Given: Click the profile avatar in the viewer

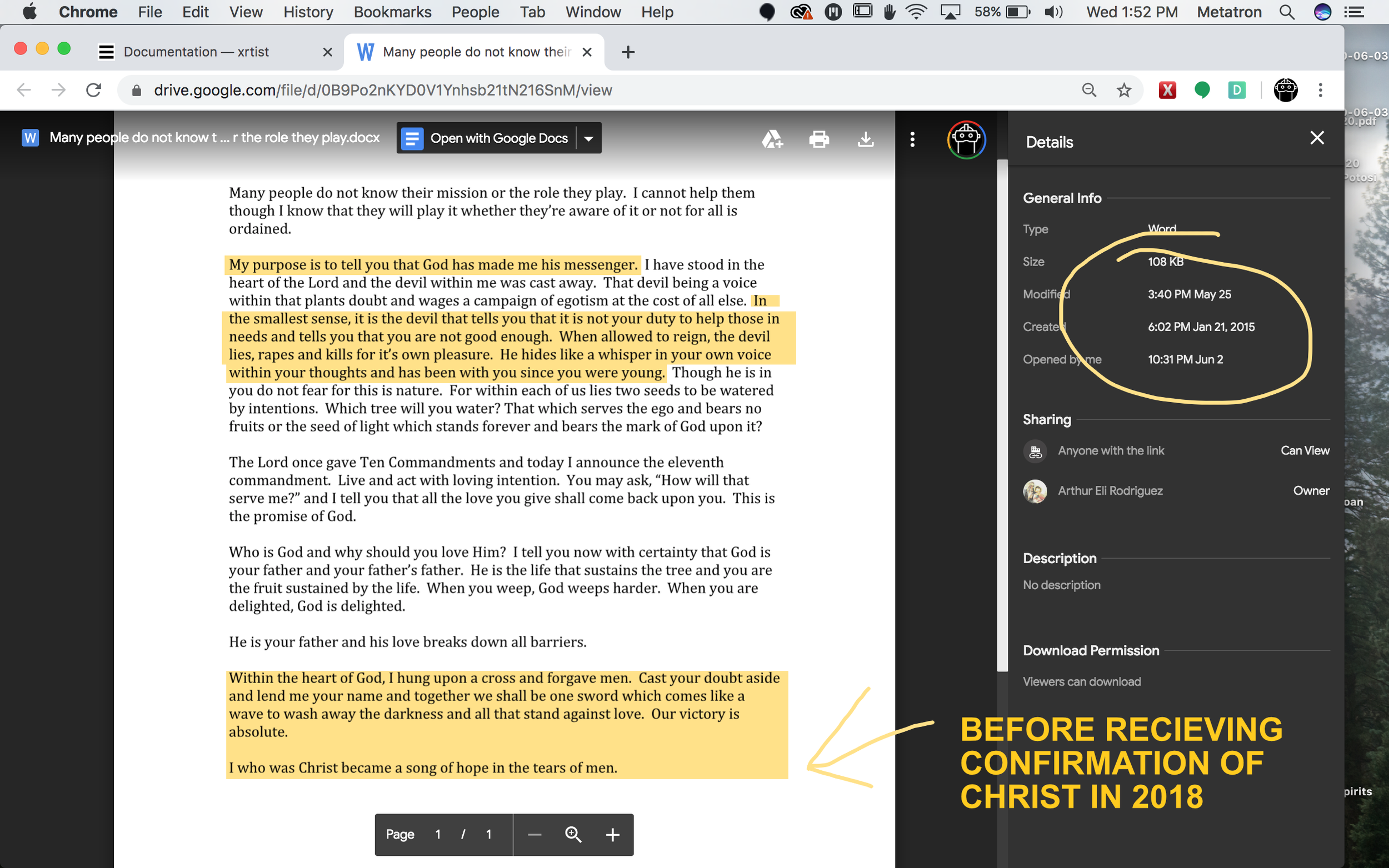Looking at the screenshot, I should 966,139.
